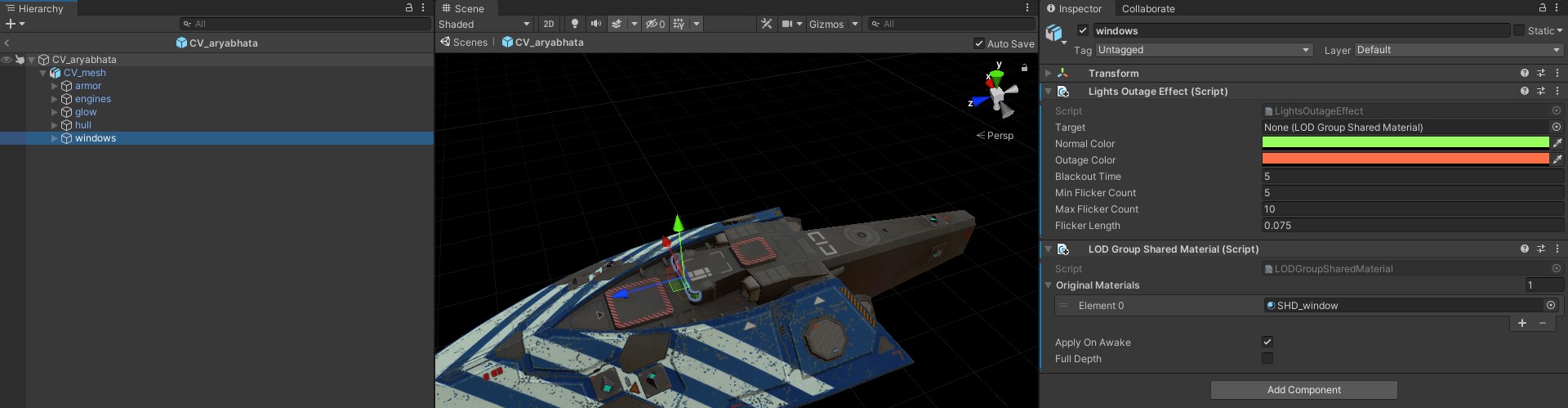
Task: Toggle scene lighting with the lightbulb icon
Action: [x=575, y=24]
